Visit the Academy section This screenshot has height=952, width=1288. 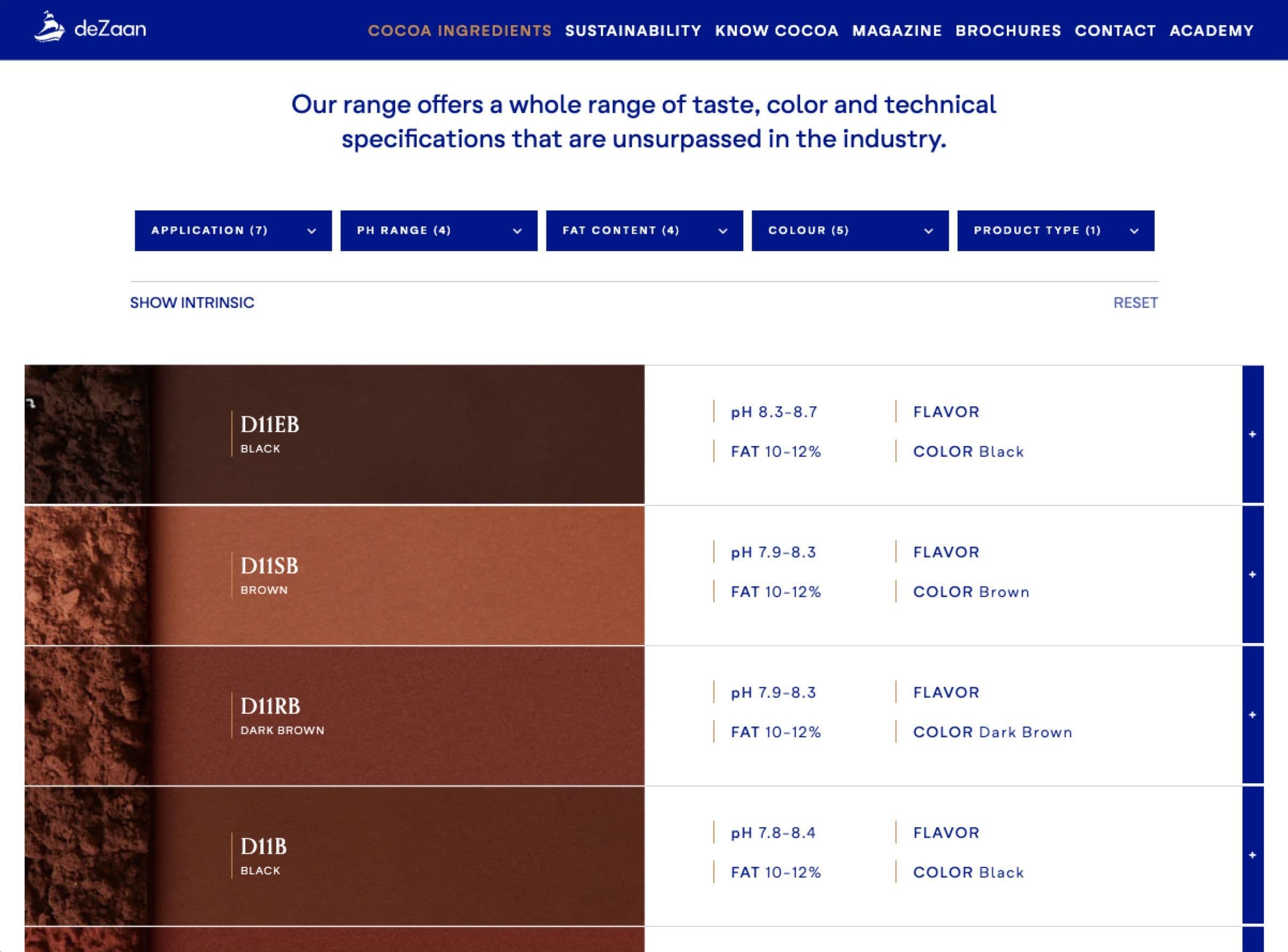pos(1211,31)
